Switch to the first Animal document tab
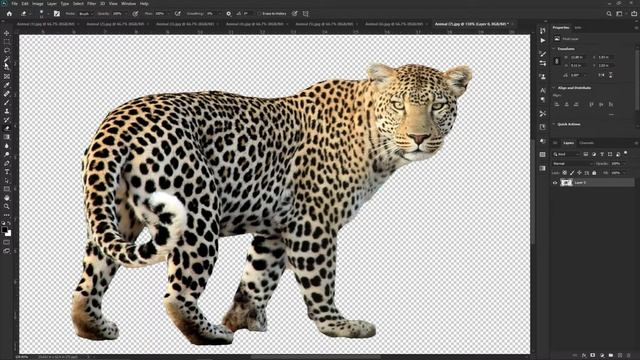The height and width of the screenshot is (360, 640). tap(46, 24)
